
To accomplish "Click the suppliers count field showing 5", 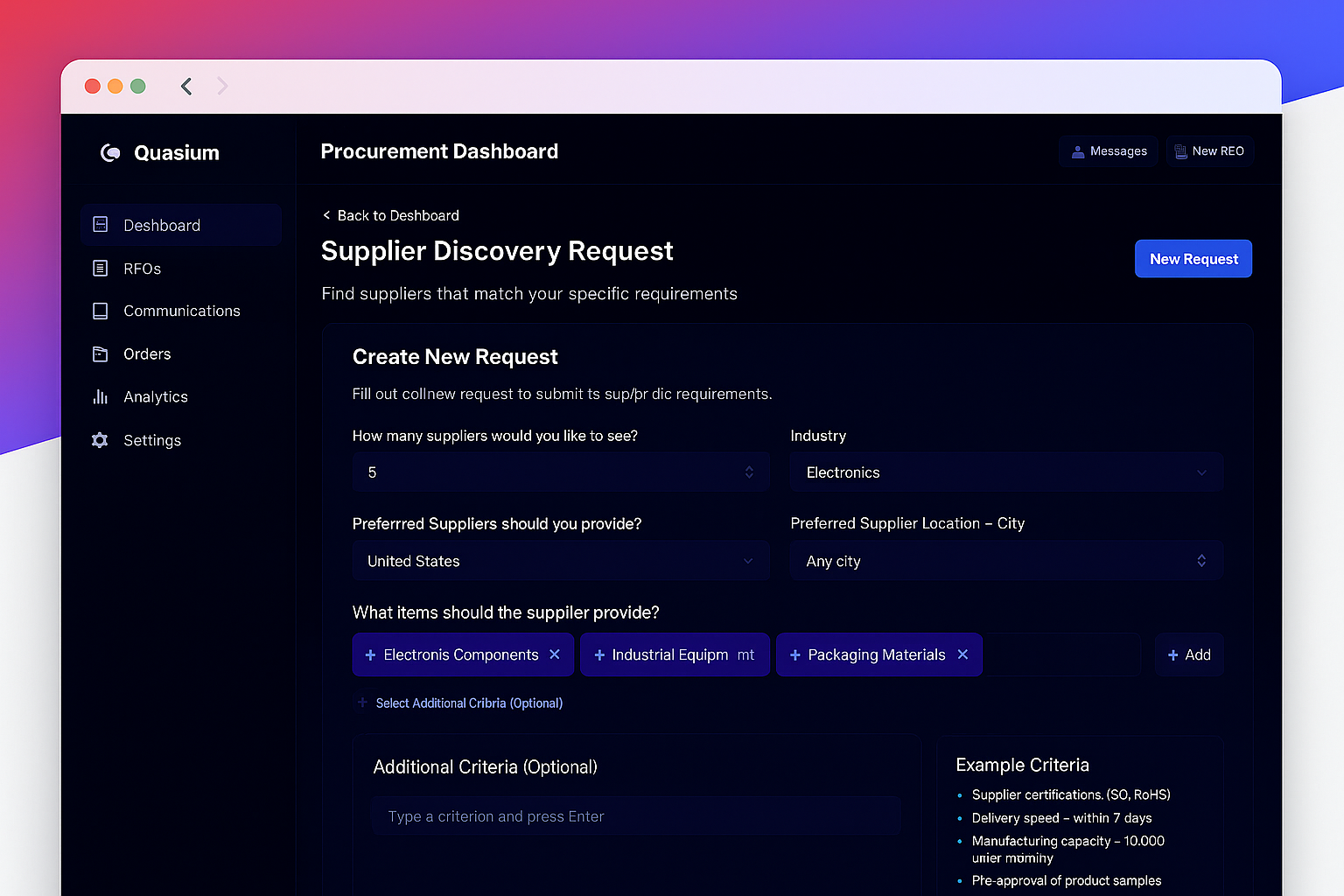I will [x=561, y=472].
